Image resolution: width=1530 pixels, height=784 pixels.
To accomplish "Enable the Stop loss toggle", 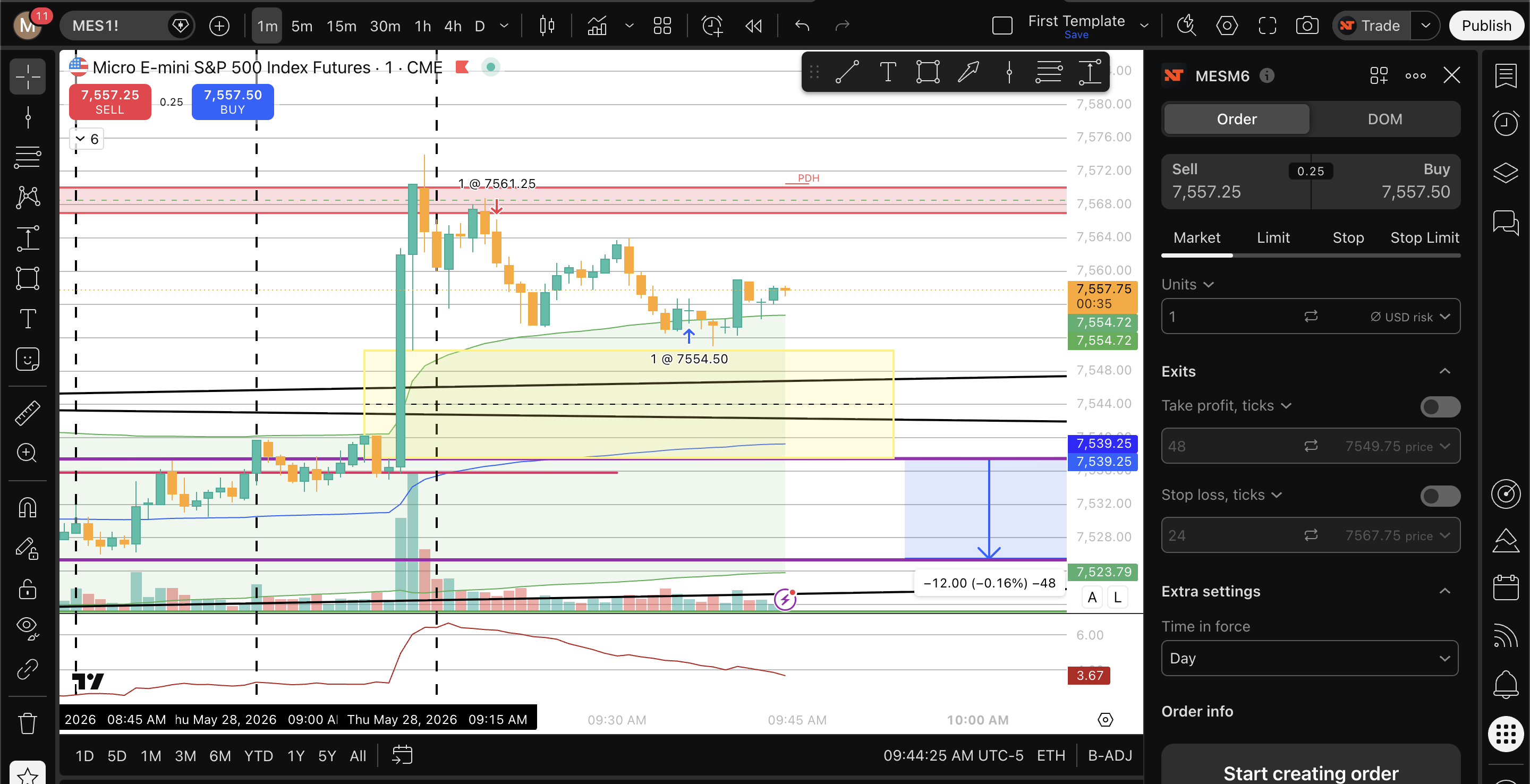I will pos(1440,496).
